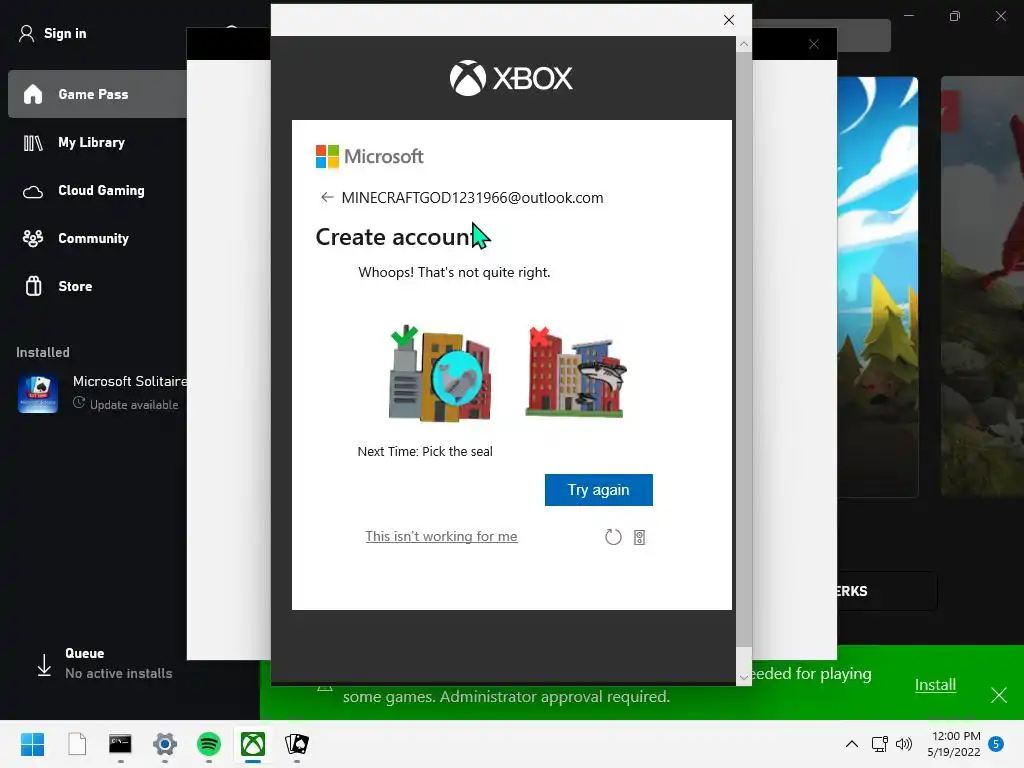
Task: Open "This isn't working for me" link
Action: click(441, 536)
